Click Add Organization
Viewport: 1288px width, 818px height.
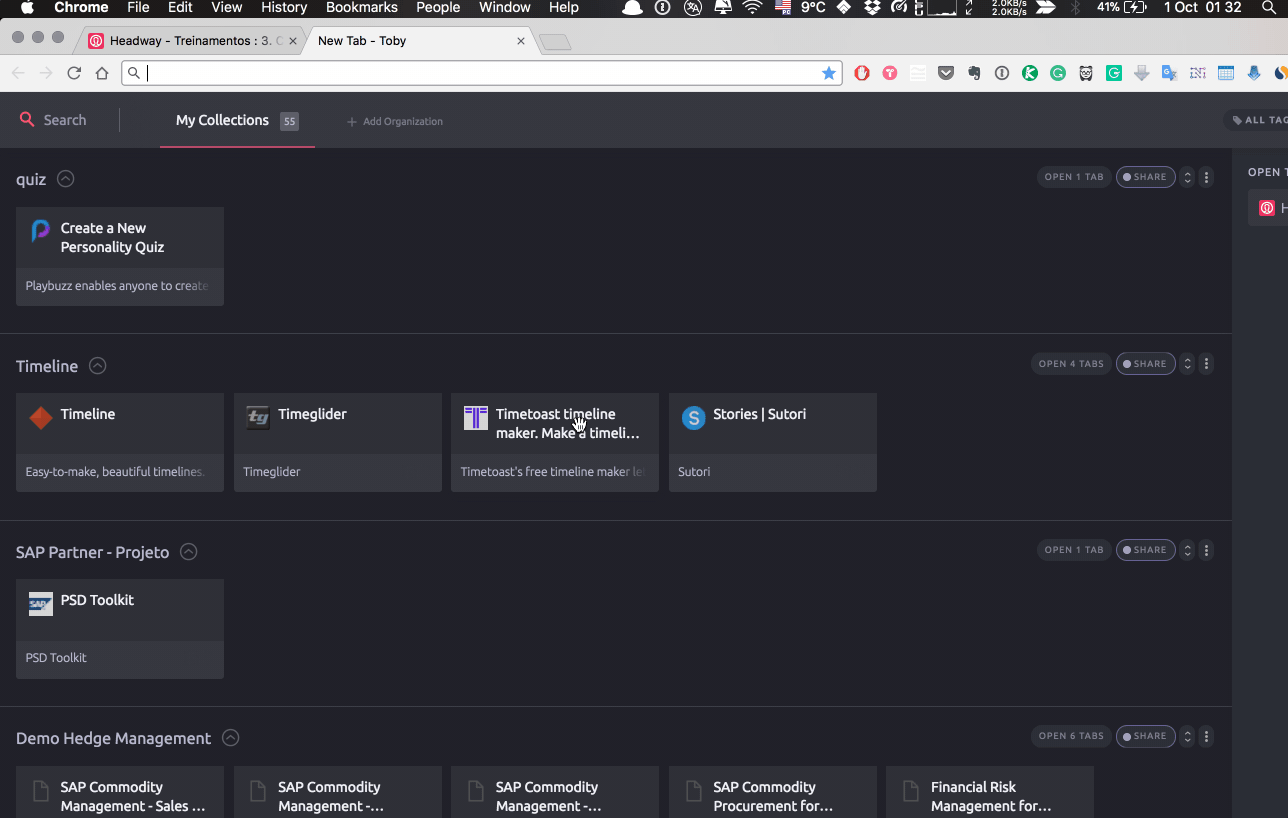tap(395, 122)
